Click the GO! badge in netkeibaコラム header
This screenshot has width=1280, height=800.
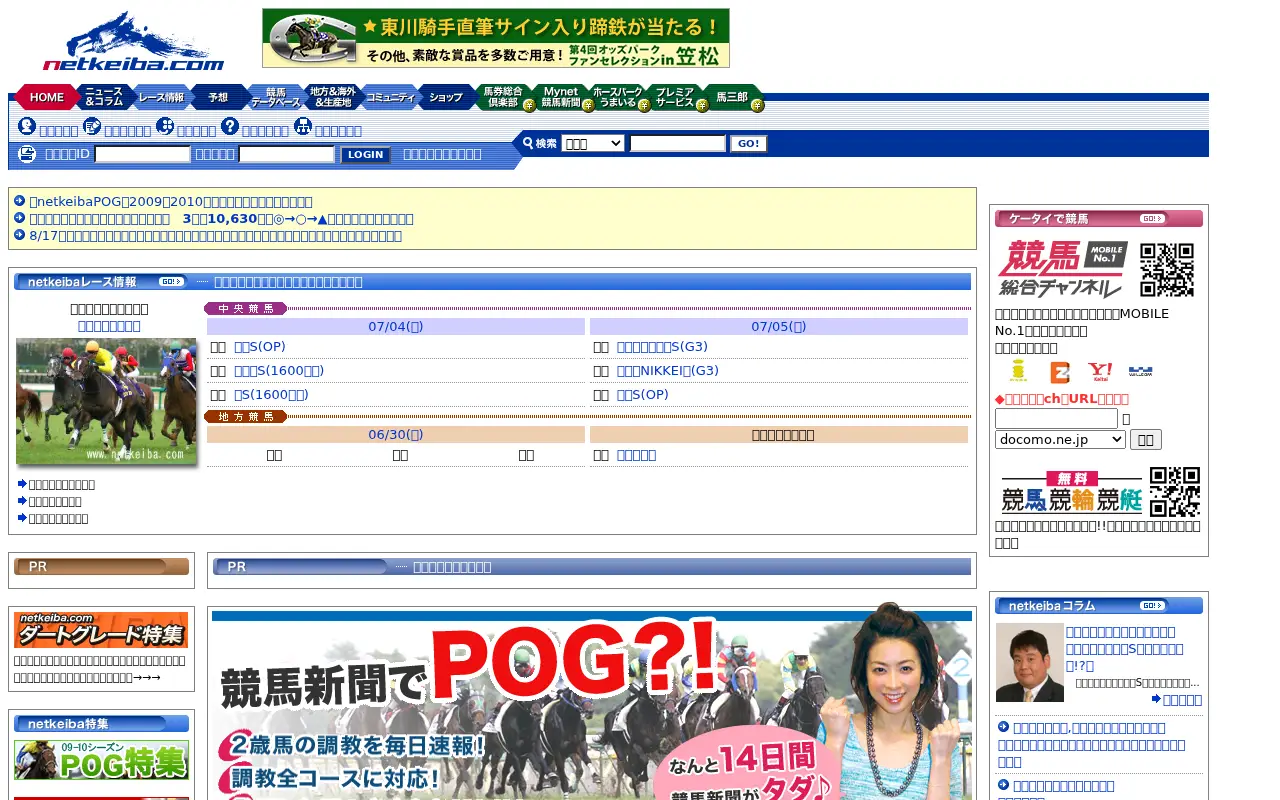coord(1153,605)
